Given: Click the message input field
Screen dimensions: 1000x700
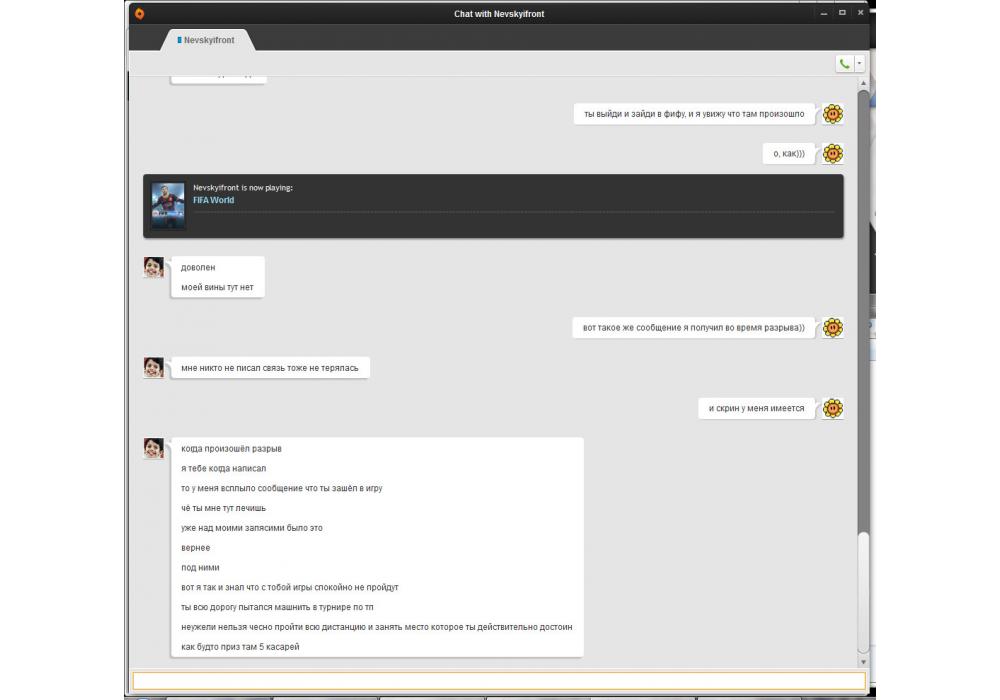Looking at the screenshot, I should (x=499, y=681).
